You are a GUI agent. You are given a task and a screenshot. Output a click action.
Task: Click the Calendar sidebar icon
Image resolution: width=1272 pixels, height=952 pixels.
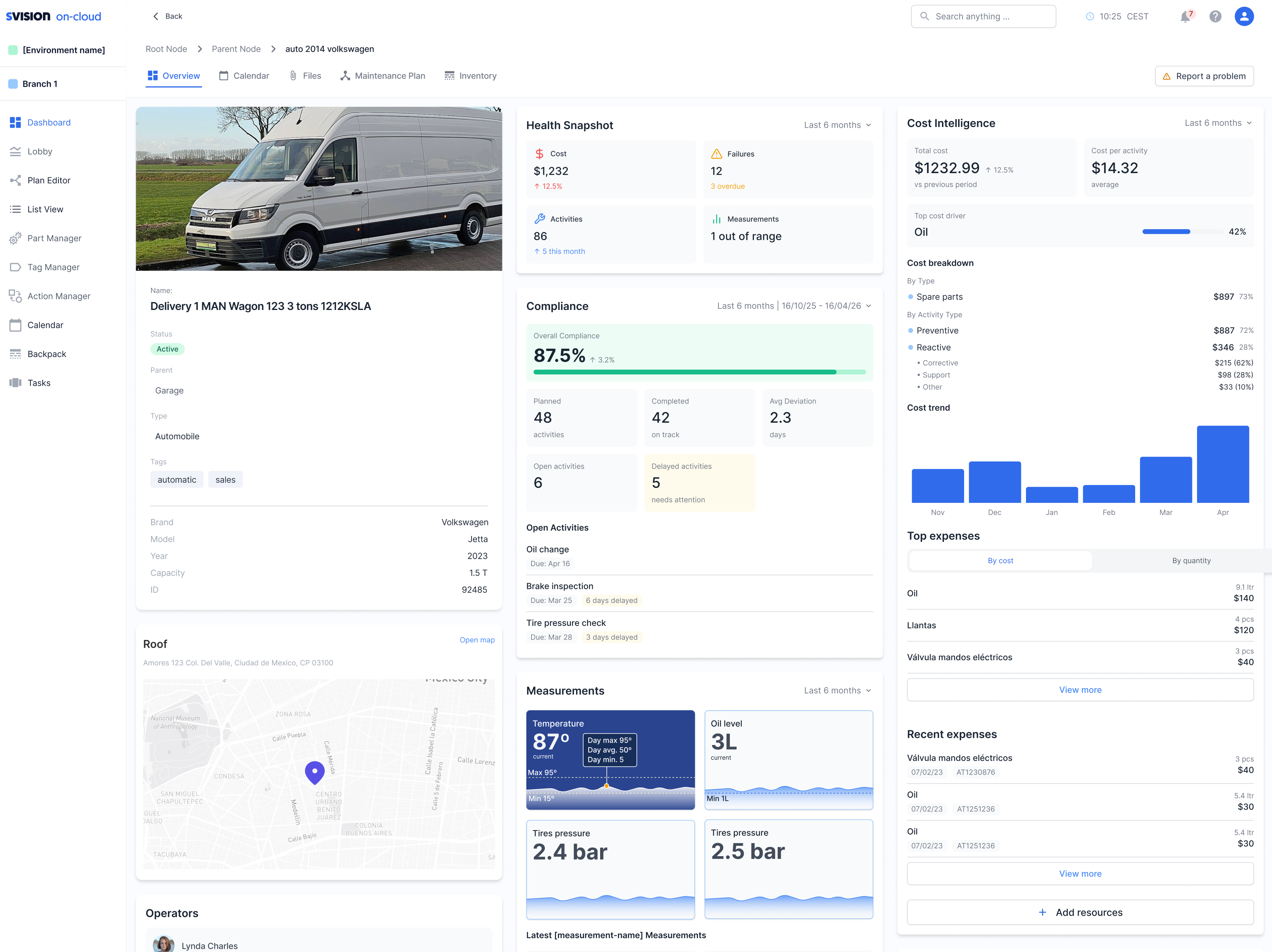pyautogui.click(x=15, y=325)
